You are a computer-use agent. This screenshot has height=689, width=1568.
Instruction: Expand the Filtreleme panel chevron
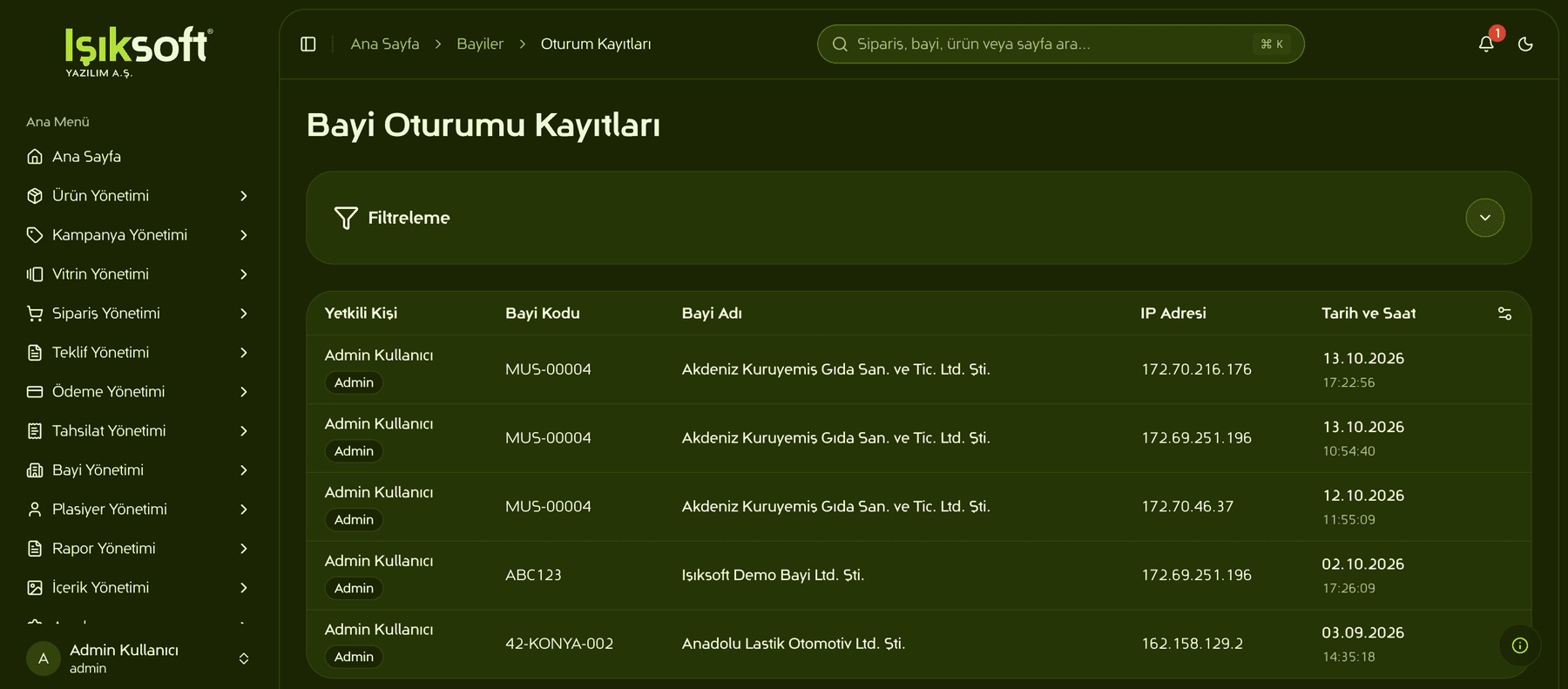click(x=1485, y=218)
